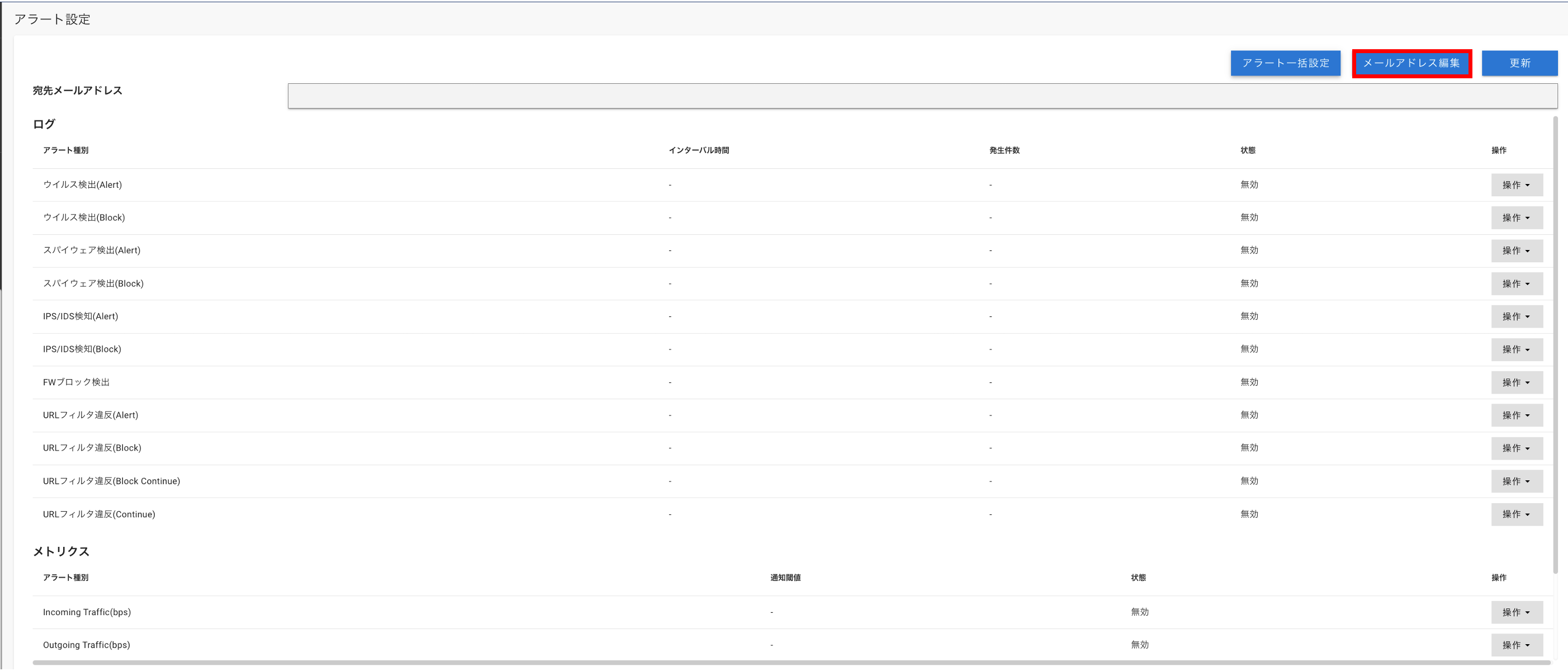Select the Incoming Traffic(bps) row label
The image size is (1568, 671).
coord(87,612)
